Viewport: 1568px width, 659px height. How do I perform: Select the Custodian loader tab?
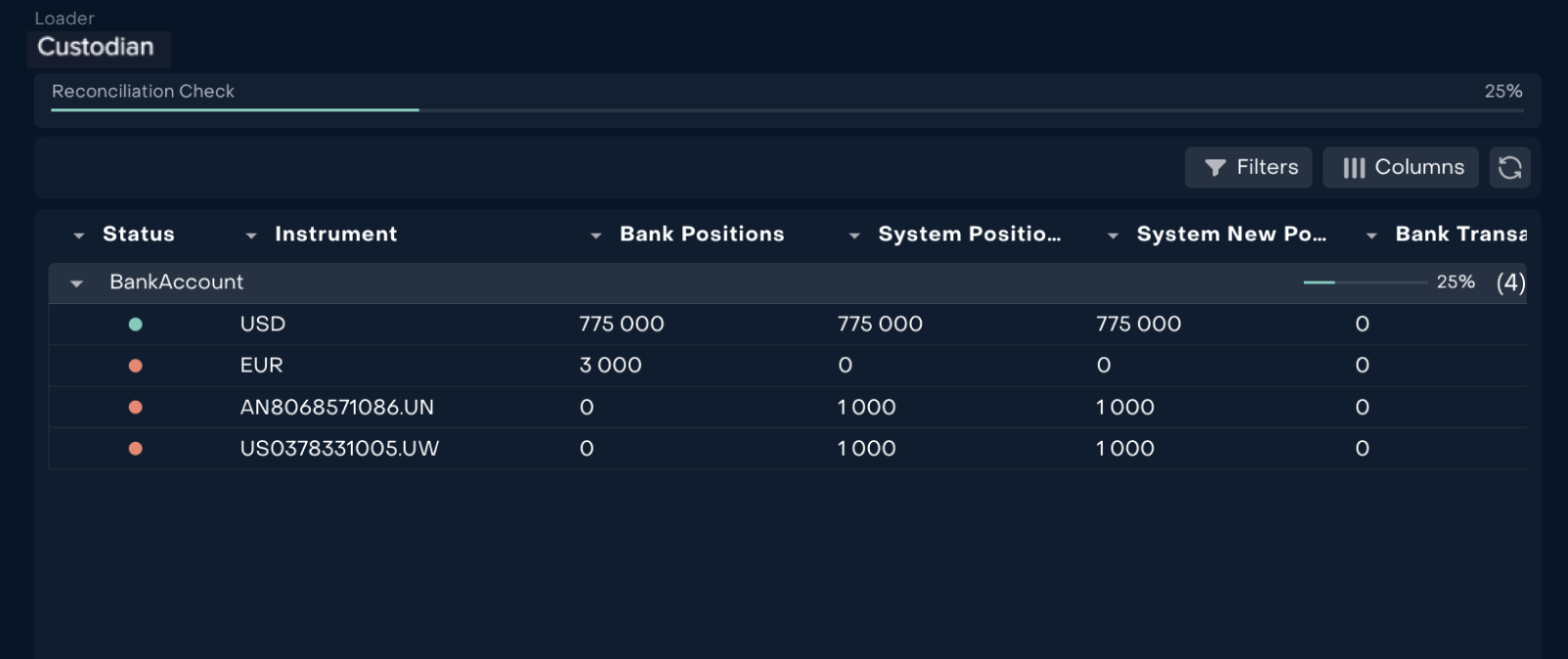click(96, 47)
